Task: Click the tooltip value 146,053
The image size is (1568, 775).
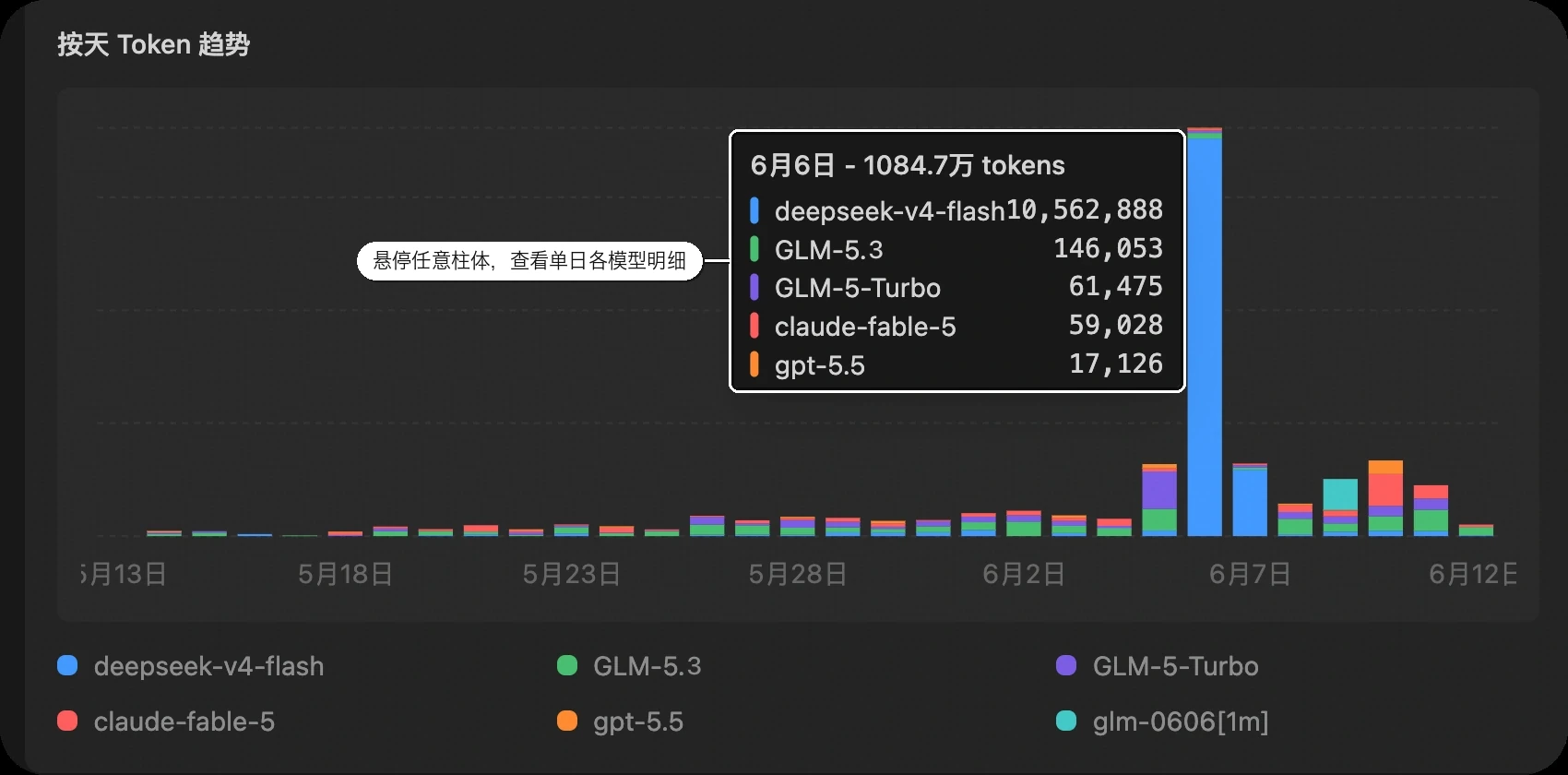Action: pos(1109,248)
